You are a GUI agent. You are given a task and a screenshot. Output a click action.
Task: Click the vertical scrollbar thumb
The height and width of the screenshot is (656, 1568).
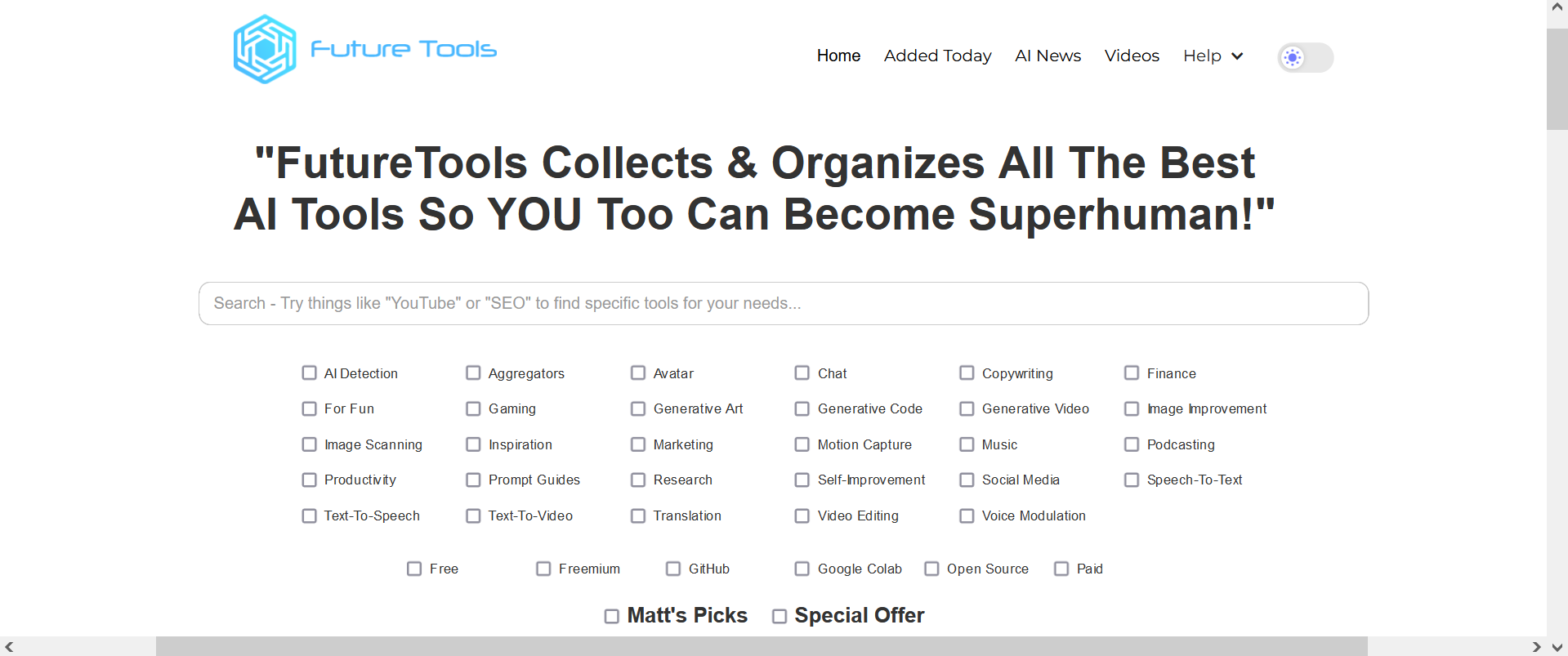click(x=1557, y=79)
